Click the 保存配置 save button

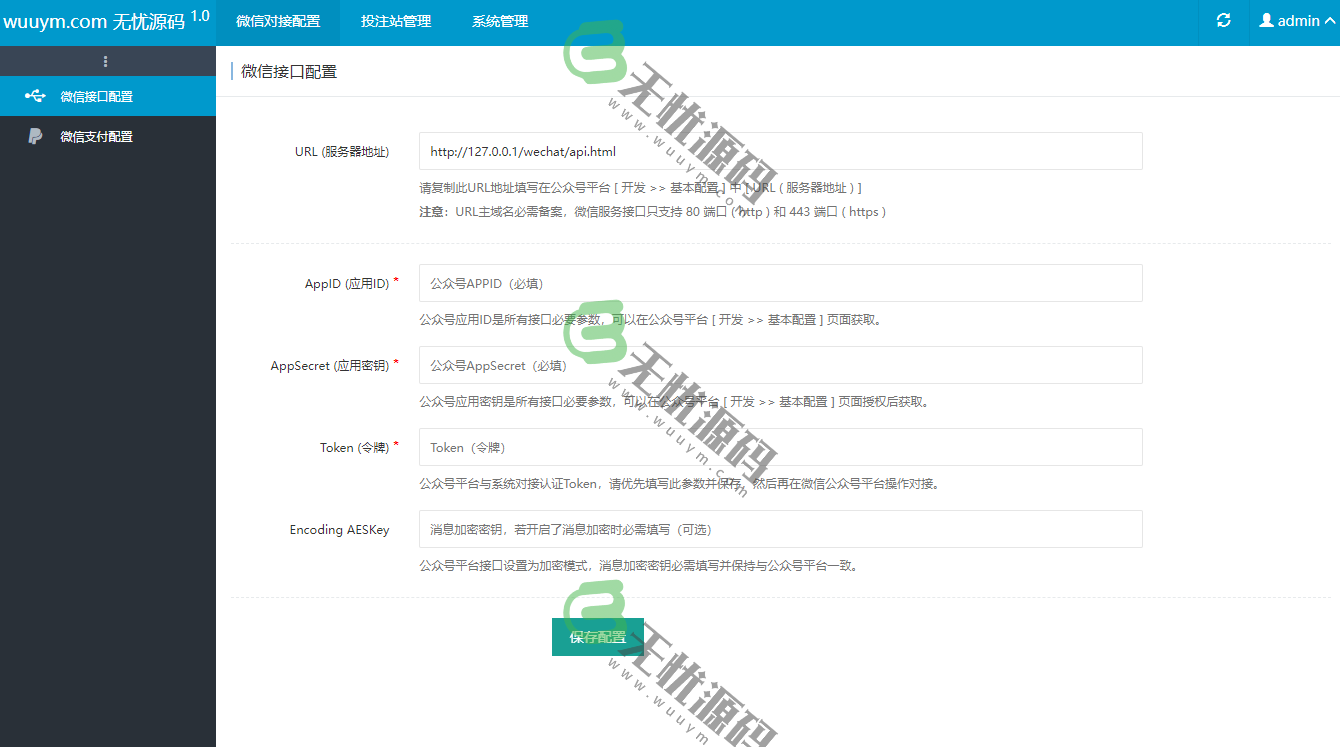click(x=597, y=636)
